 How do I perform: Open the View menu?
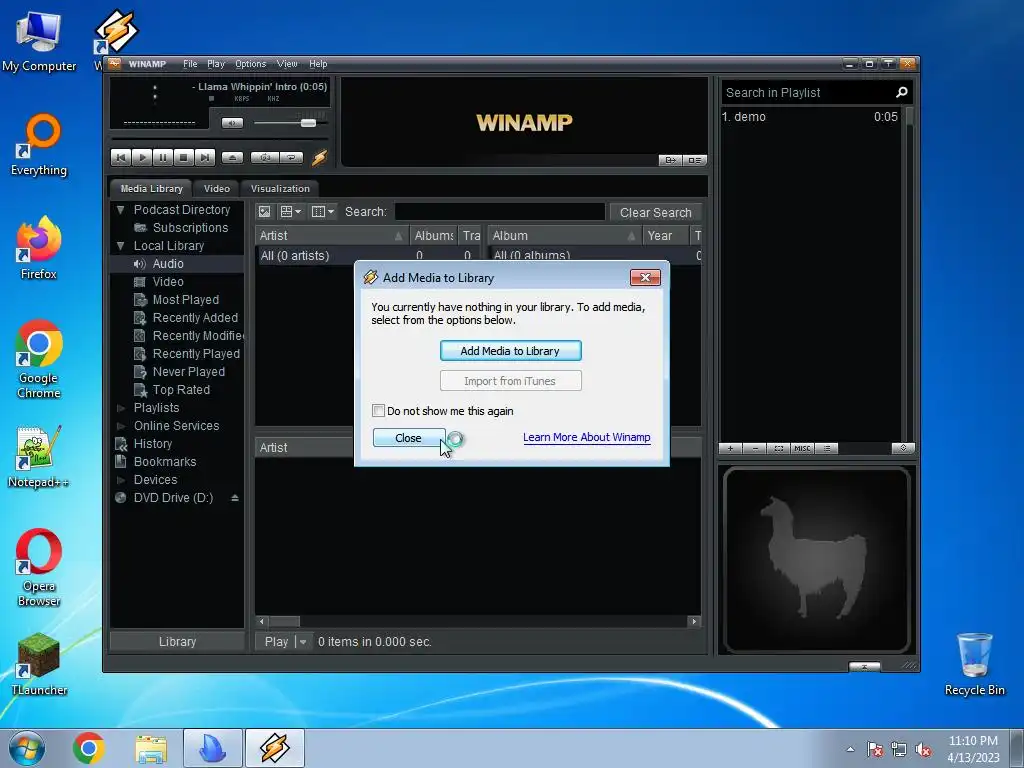(x=287, y=64)
